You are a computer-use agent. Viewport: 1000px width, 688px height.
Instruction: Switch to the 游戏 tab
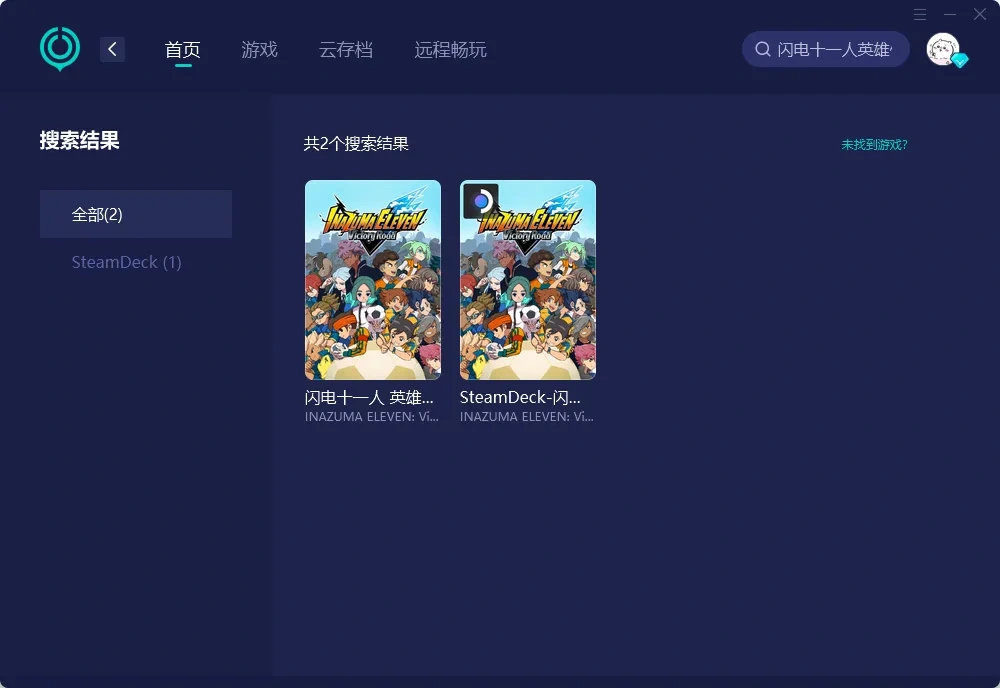pos(260,50)
